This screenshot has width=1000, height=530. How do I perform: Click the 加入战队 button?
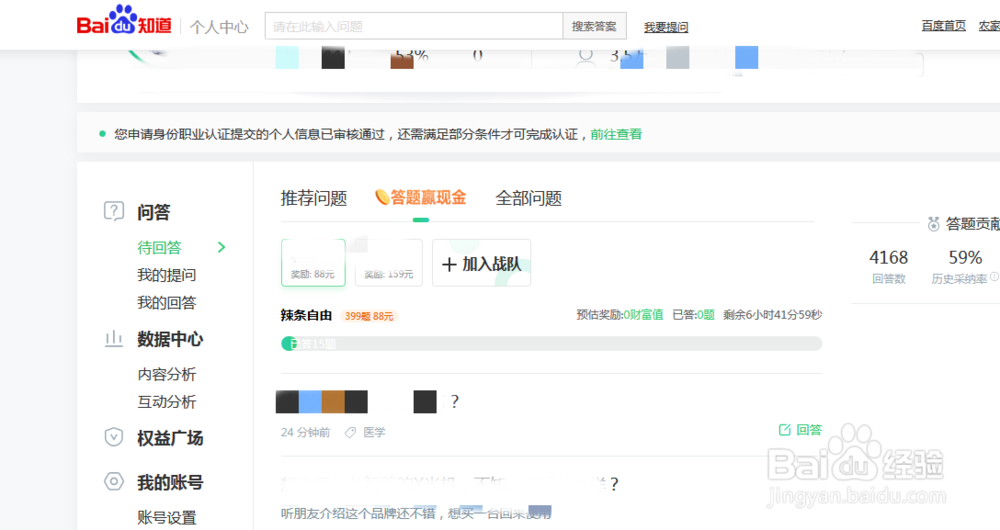(x=482, y=263)
